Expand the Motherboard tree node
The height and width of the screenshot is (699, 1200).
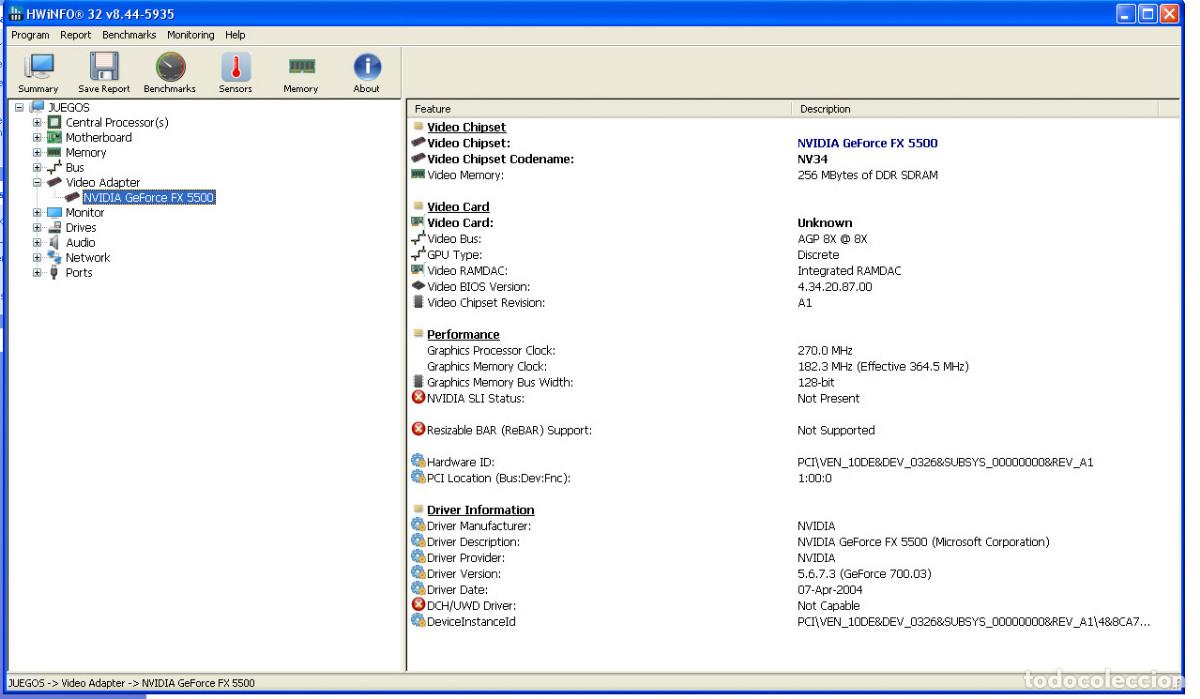coord(37,137)
